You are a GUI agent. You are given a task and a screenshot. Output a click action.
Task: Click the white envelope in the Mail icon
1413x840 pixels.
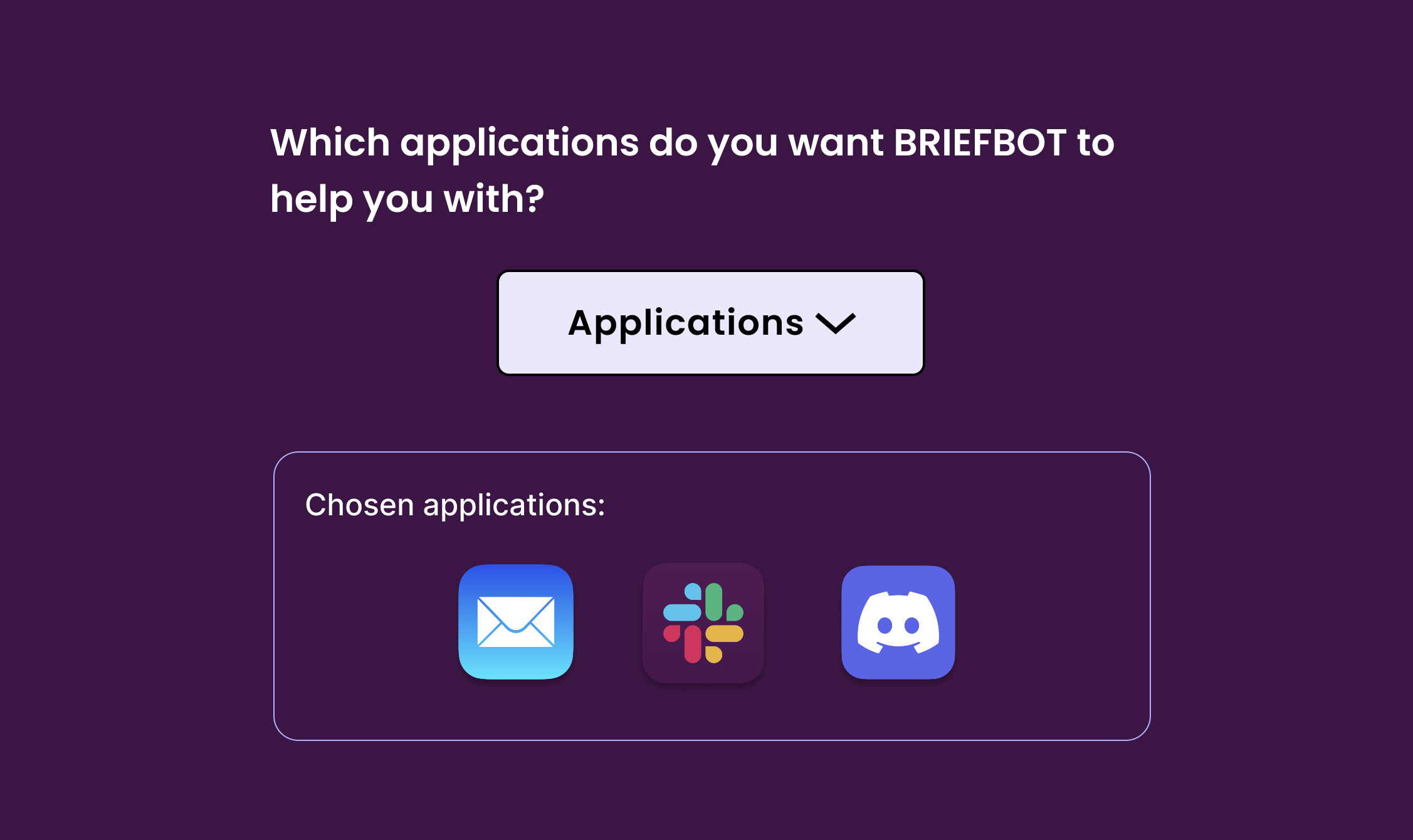point(516,621)
